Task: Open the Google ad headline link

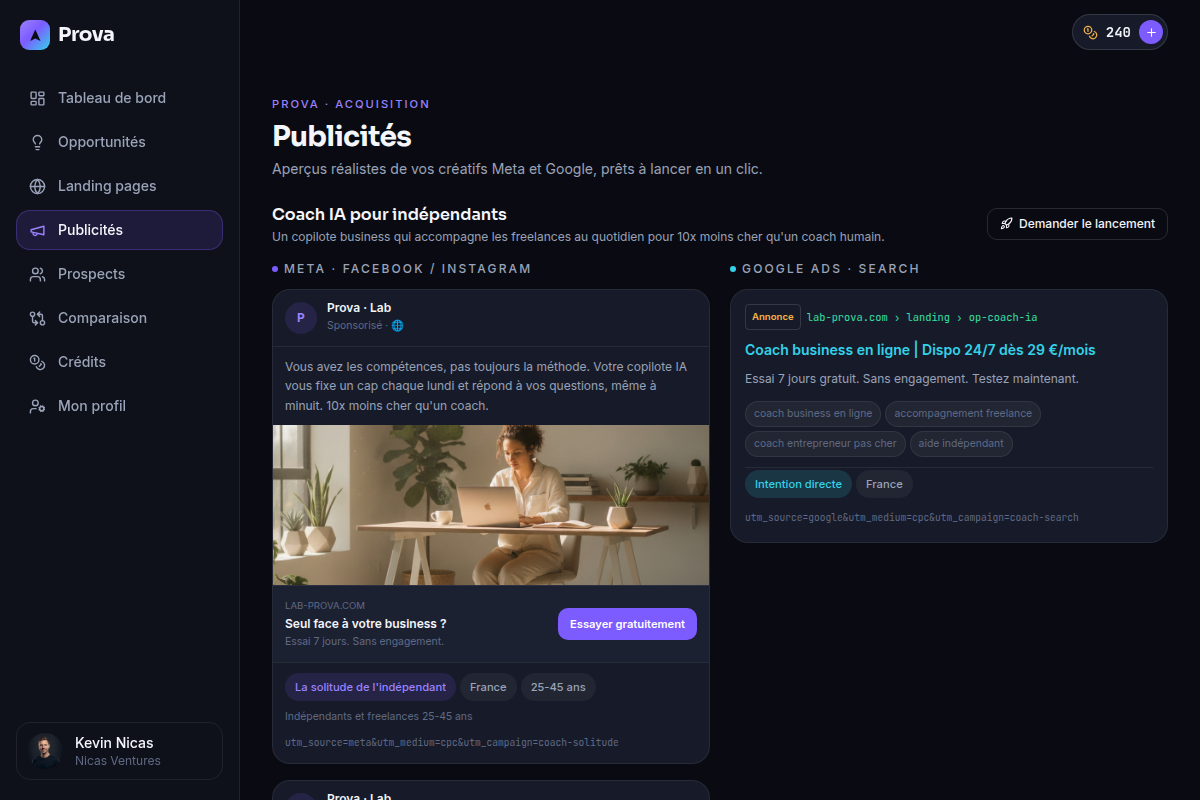Action: coord(920,350)
